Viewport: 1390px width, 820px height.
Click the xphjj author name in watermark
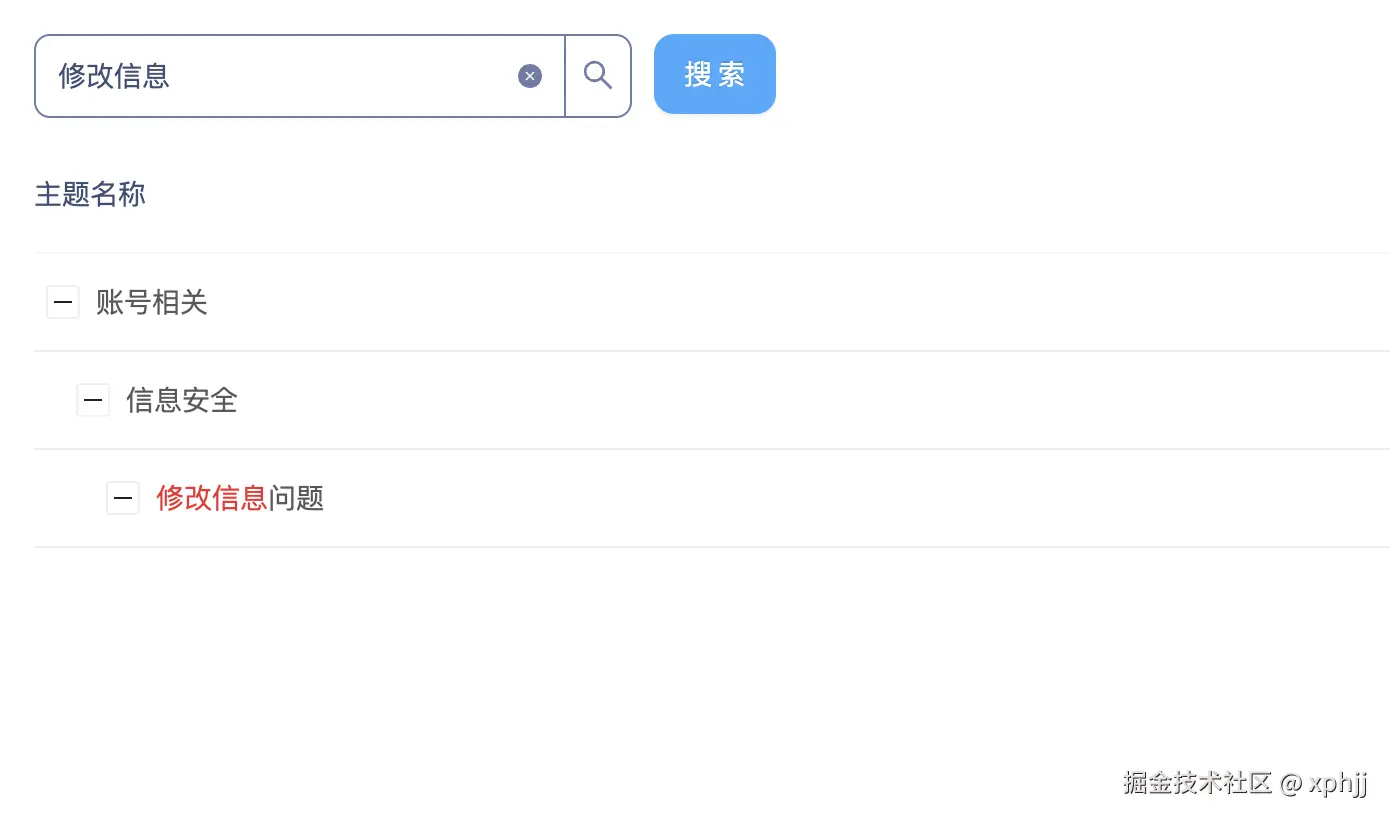(x=1338, y=783)
